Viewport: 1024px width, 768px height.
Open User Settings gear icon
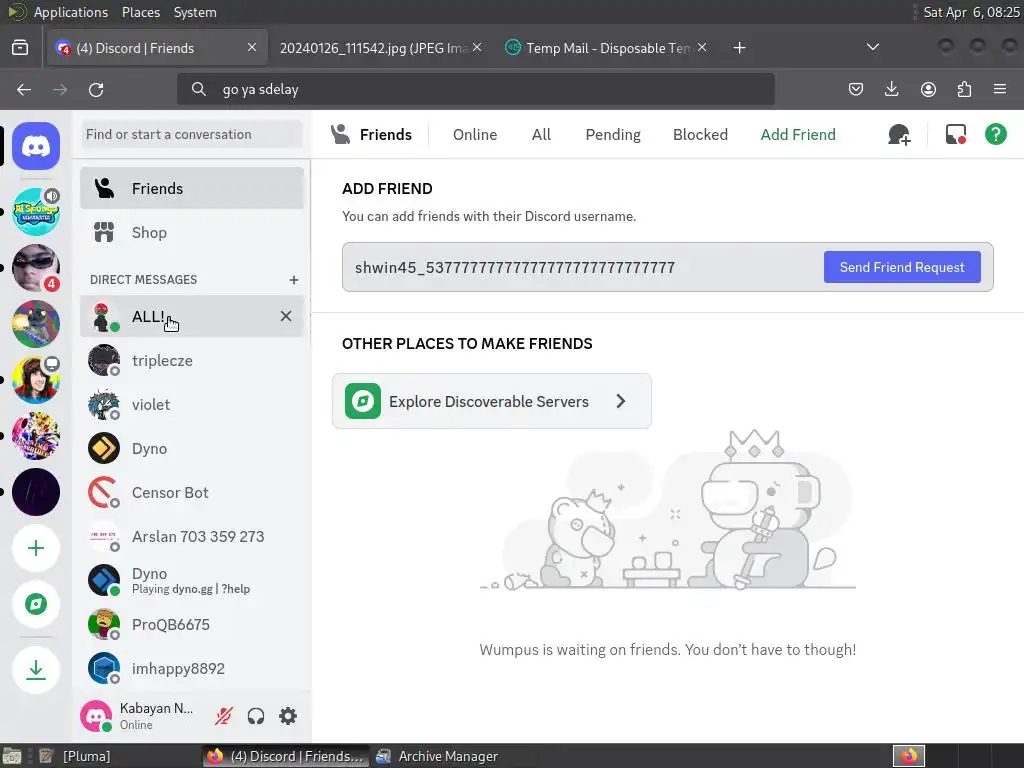(x=288, y=716)
